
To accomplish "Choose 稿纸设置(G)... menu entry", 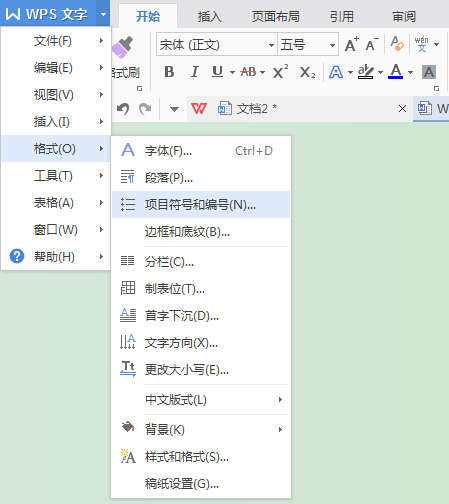I will pos(201,484).
